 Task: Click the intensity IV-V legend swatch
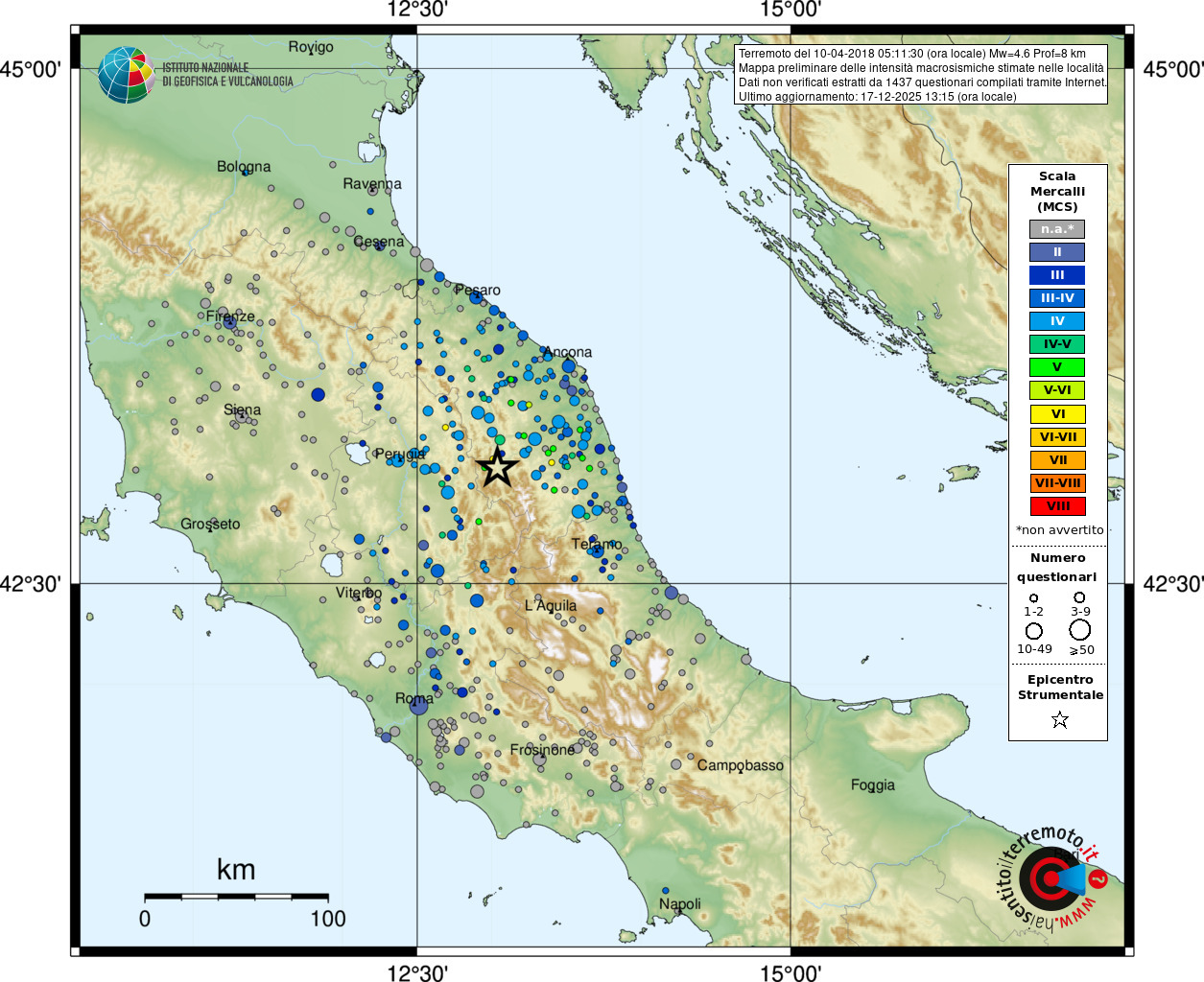(x=1057, y=344)
